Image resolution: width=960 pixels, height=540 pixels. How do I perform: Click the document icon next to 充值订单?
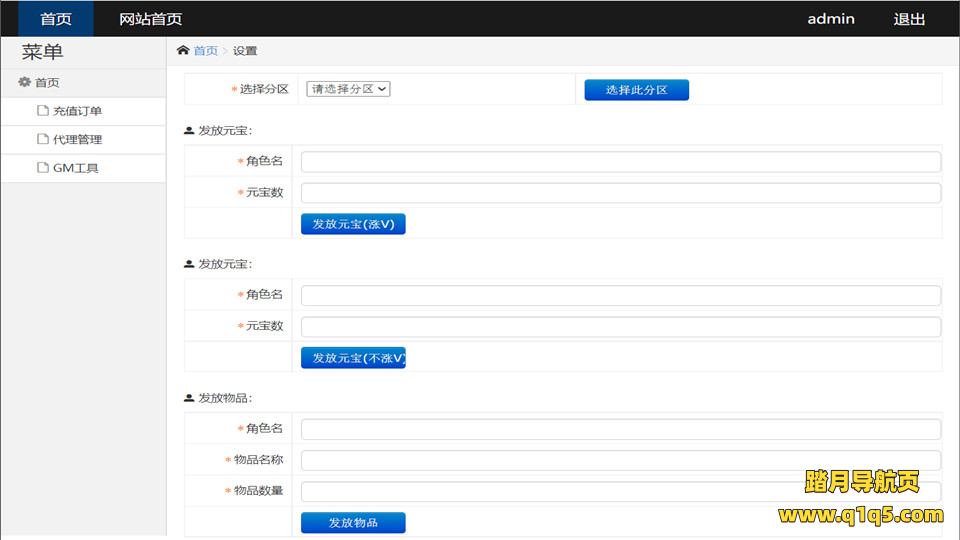[43, 111]
